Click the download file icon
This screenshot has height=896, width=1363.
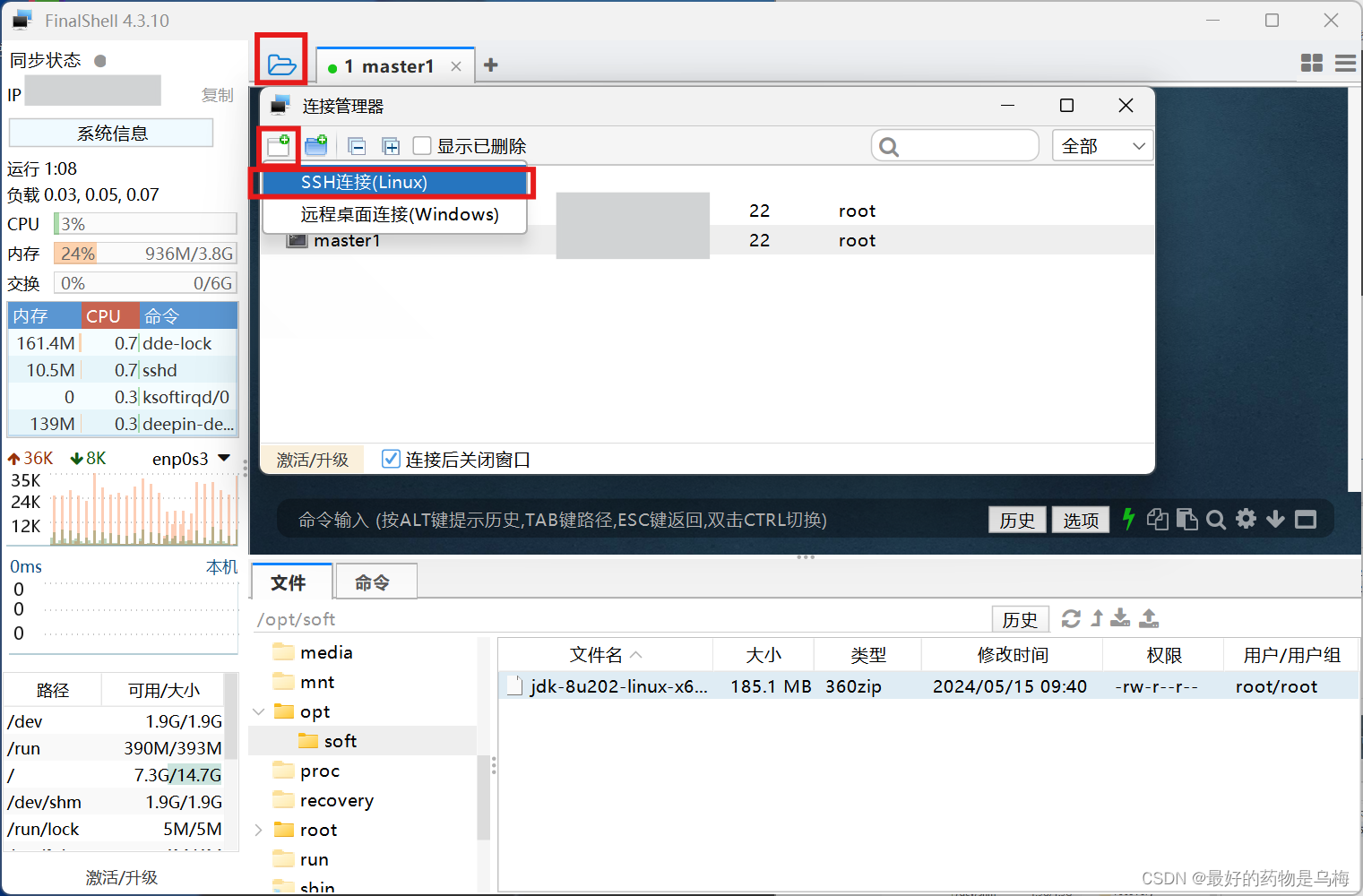click(1120, 618)
